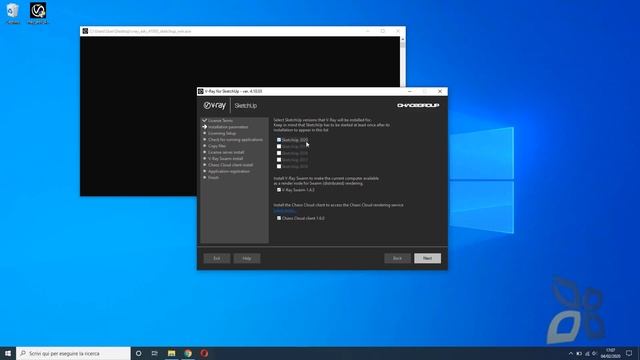The image size is (640, 360).
Task: Open Task View from the taskbar
Action: point(155,353)
